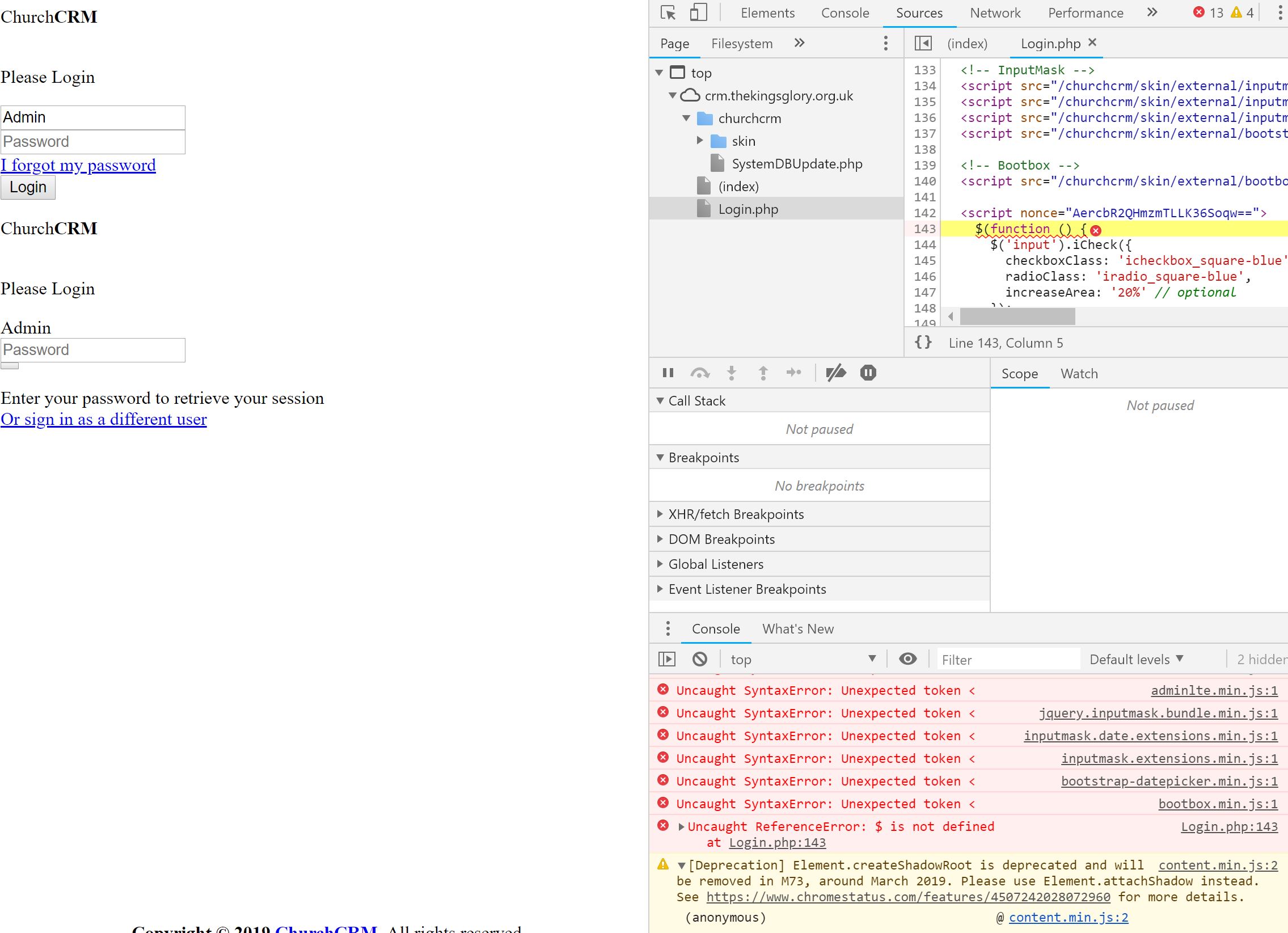The width and height of the screenshot is (1288, 933).
Task: Step over next function call
Action: [x=700, y=373]
